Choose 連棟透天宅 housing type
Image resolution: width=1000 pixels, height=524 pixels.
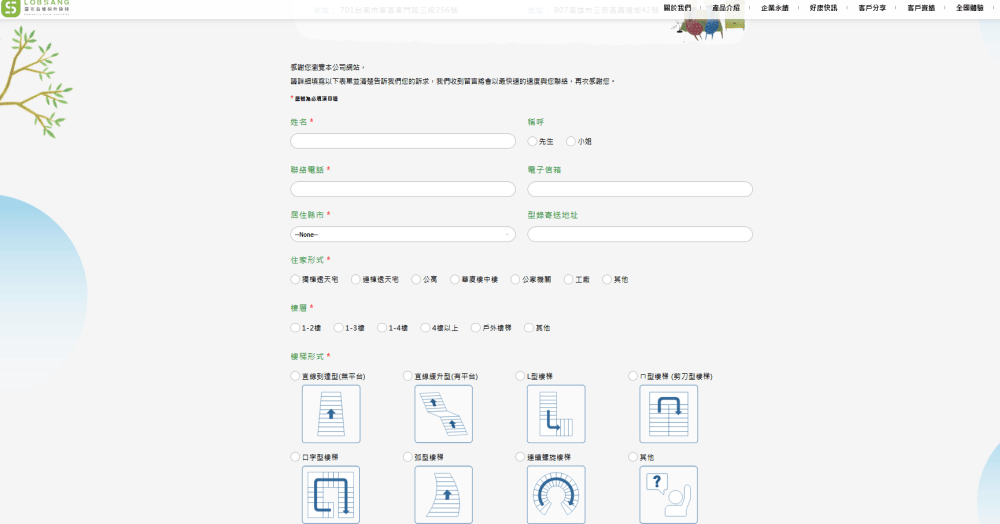355,279
